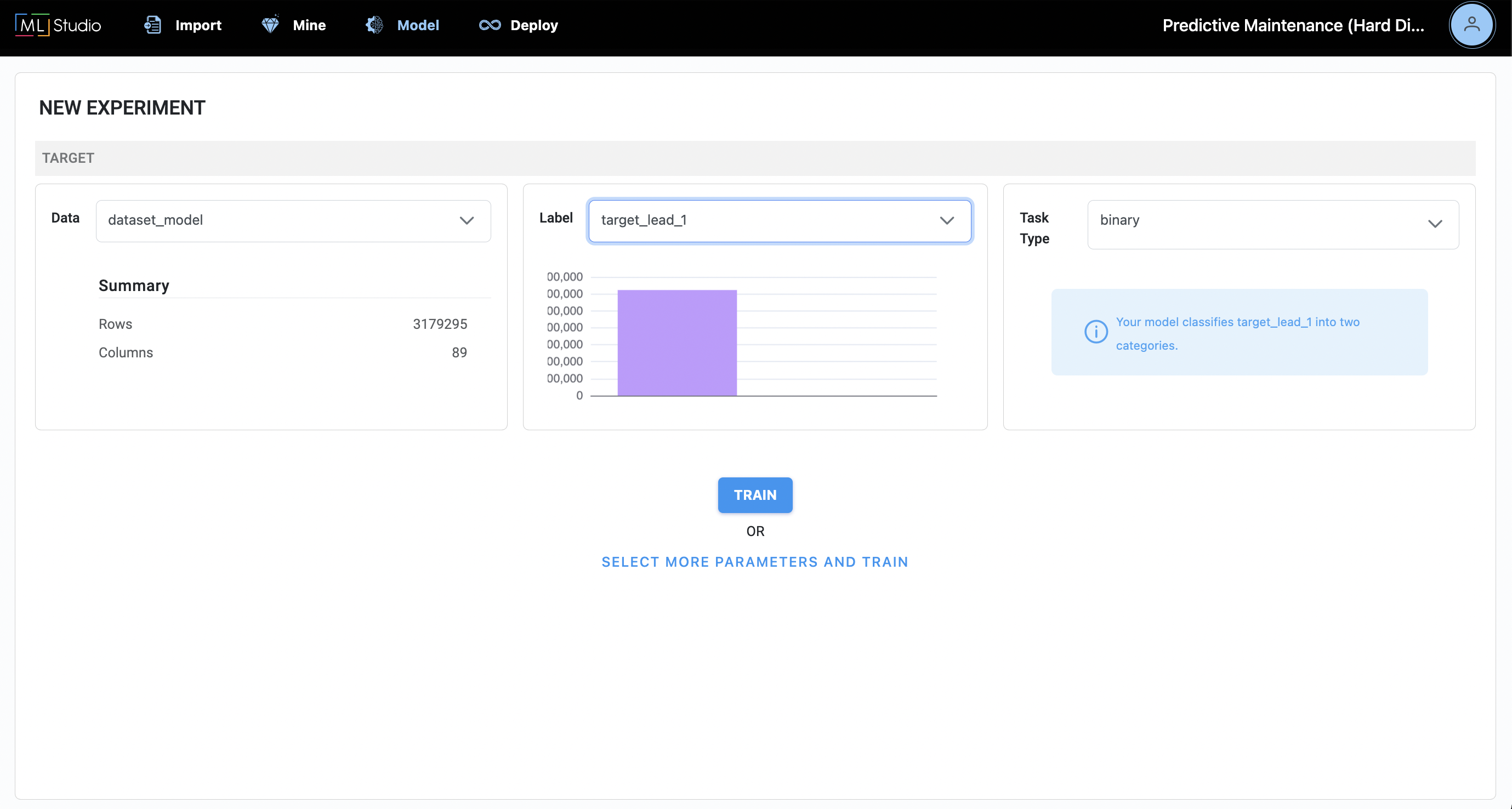Click the ML Studio logo

click(58, 25)
